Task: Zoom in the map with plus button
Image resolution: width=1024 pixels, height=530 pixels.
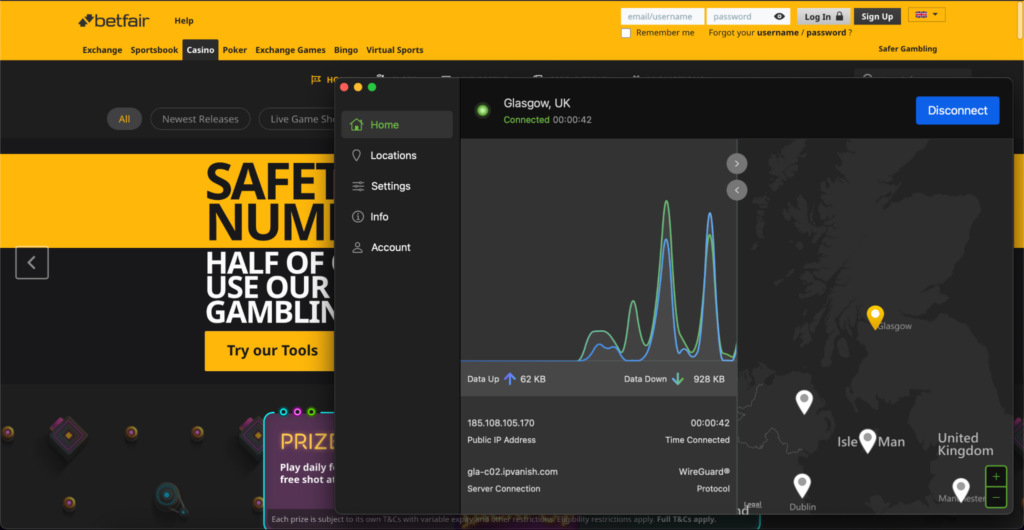Action: click(995, 476)
